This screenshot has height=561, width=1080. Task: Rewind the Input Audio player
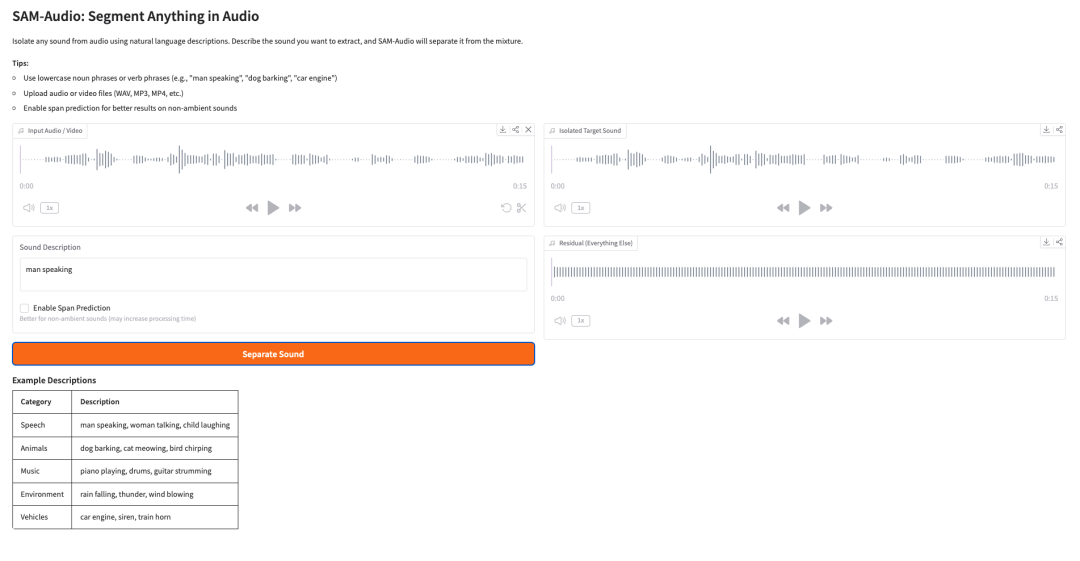[x=252, y=207]
